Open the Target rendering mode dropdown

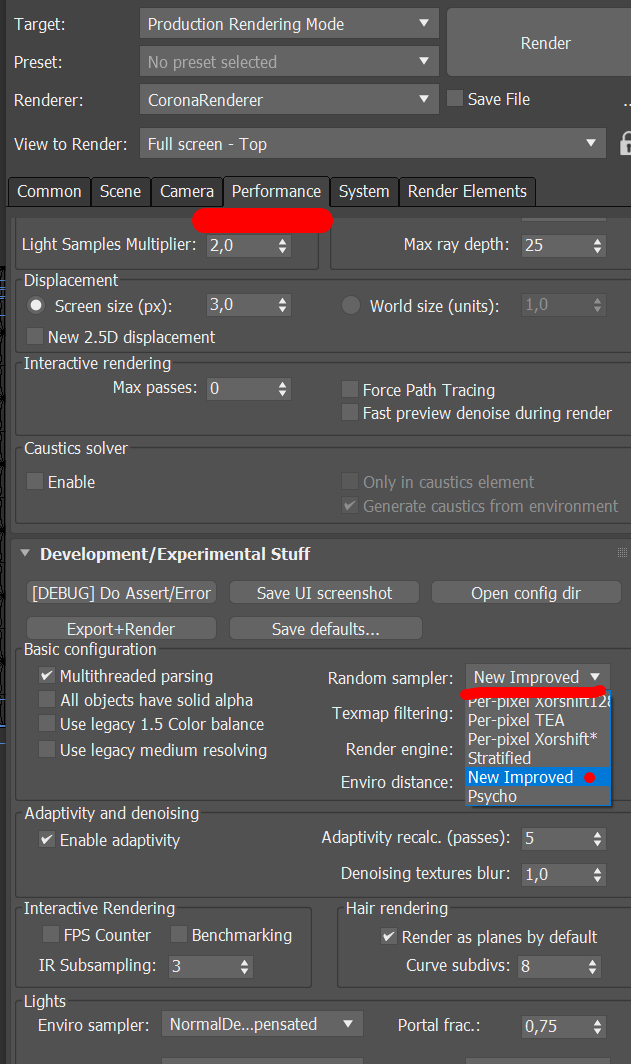tap(289, 24)
